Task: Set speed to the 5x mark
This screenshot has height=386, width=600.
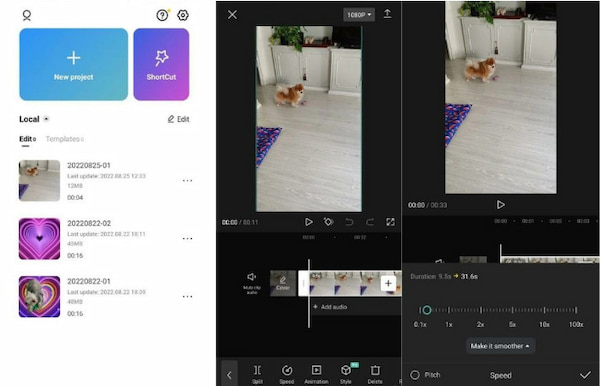Action: [512, 310]
